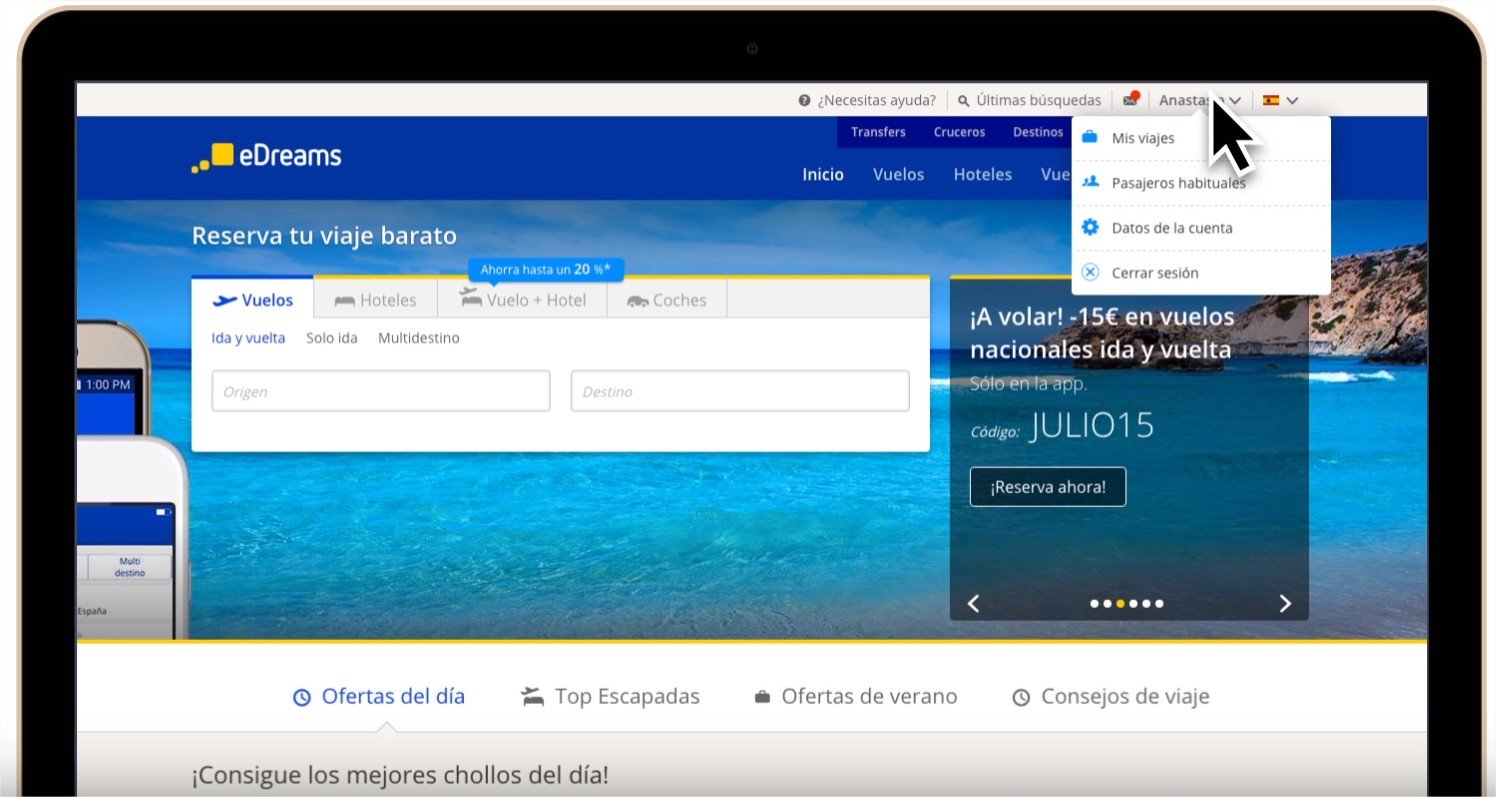Click the Origen input field
Image resolution: width=1496 pixels, height=797 pixels.
pyautogui.click(x=381, y=391)
